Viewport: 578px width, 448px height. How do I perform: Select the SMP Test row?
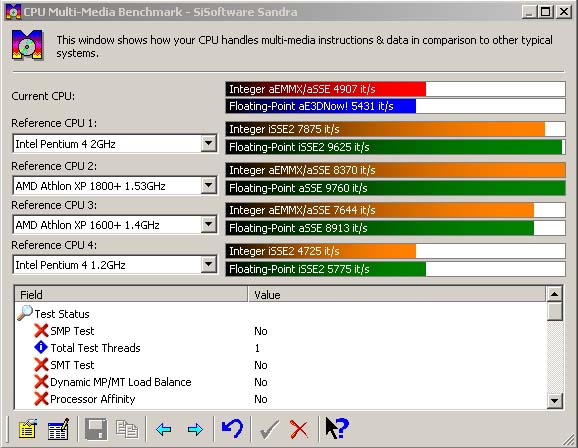click(280, 331)
